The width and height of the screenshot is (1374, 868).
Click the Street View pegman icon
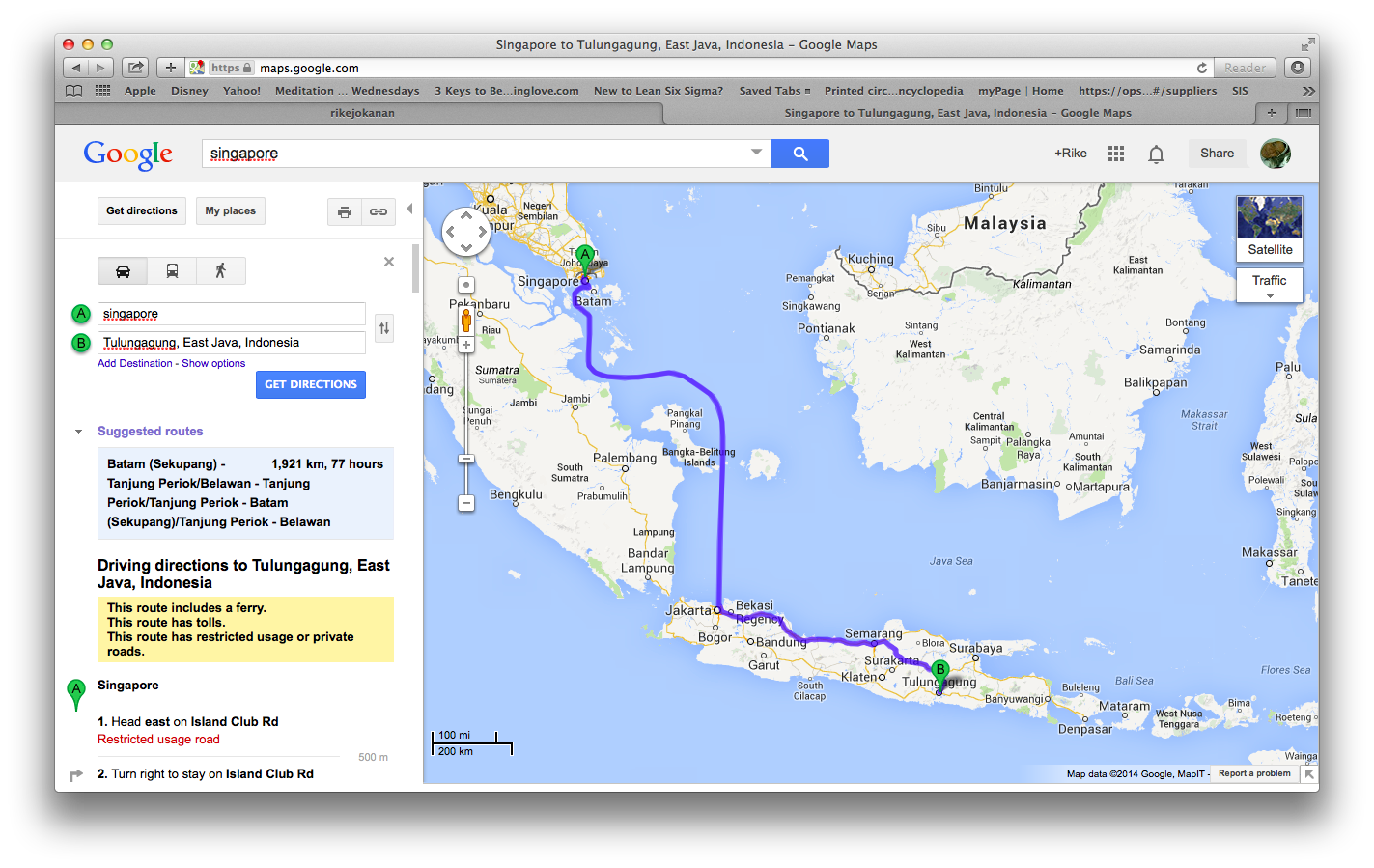(466, 321)
